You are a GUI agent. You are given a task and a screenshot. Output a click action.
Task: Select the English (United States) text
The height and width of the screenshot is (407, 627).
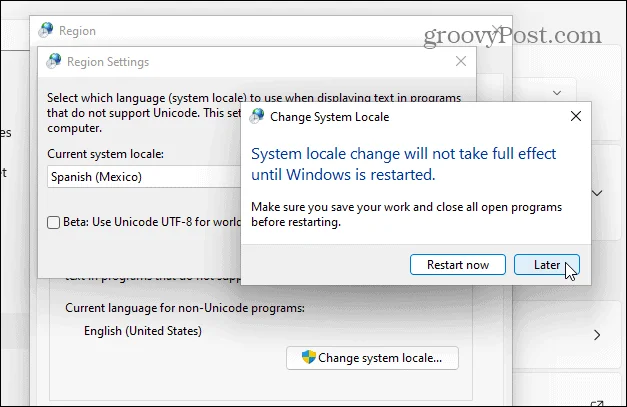(x=143, y=331)
